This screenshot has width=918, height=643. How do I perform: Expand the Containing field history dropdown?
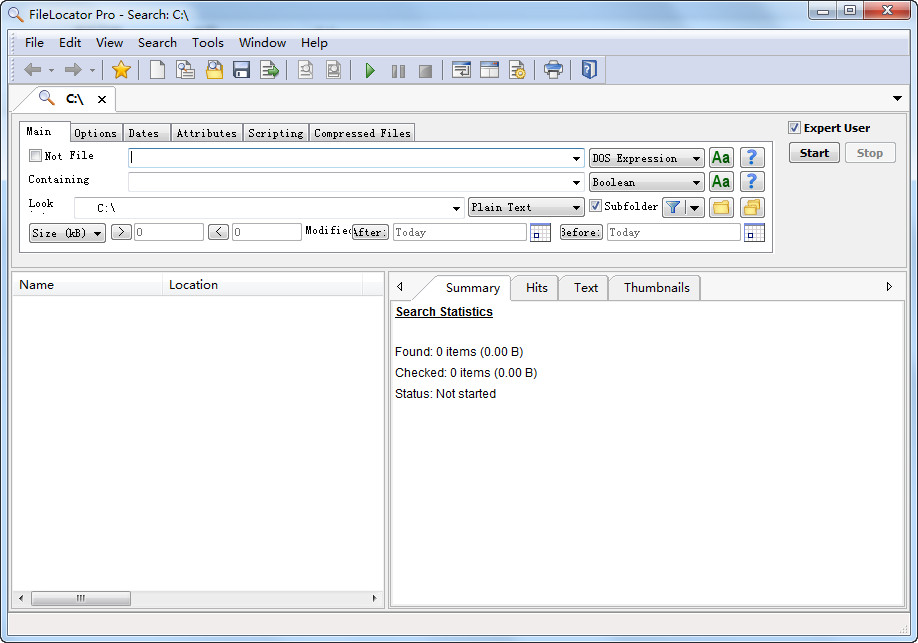tap(576, 183)
